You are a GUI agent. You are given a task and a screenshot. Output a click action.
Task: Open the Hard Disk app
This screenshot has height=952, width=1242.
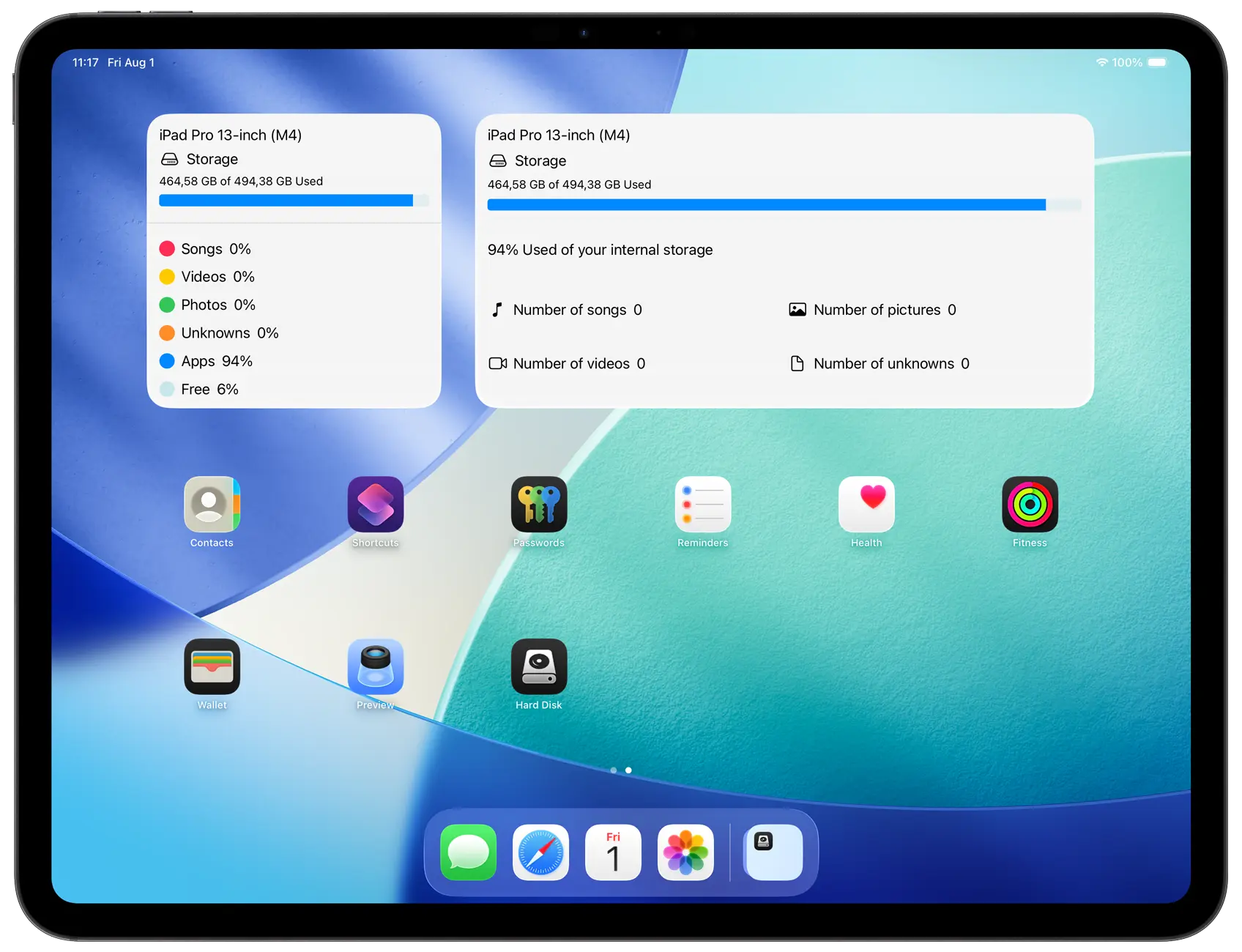pyautogui.click(x=539, y=666)
